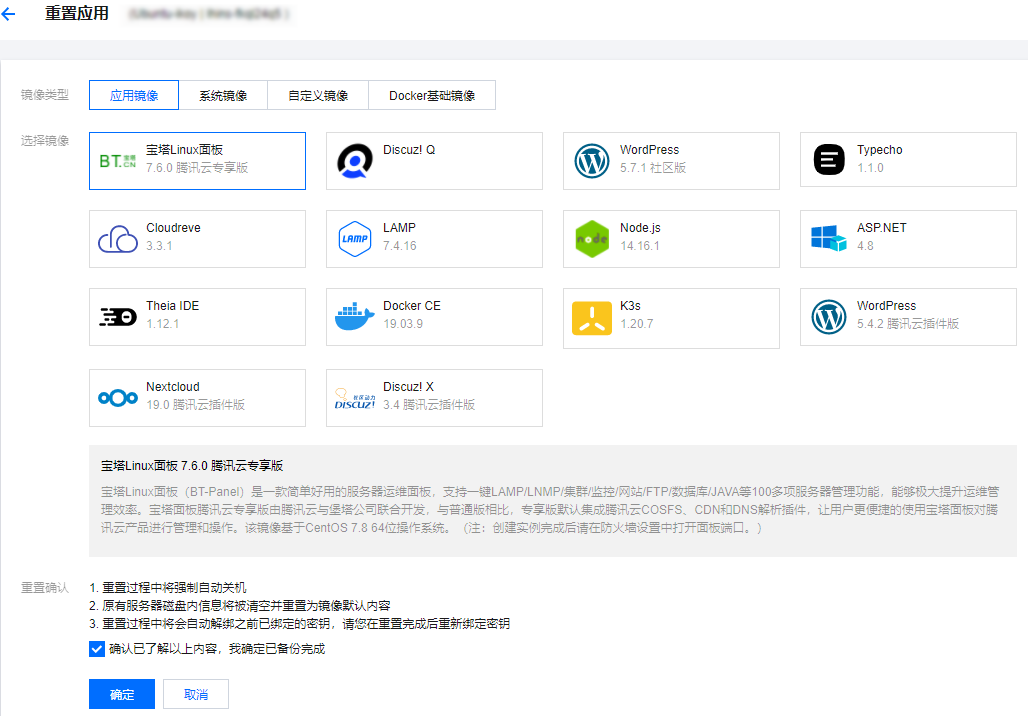Viewport: 1028px width, 716px height.
Task: Select the Discuz! Q image name
Action: tap(409, 149)
